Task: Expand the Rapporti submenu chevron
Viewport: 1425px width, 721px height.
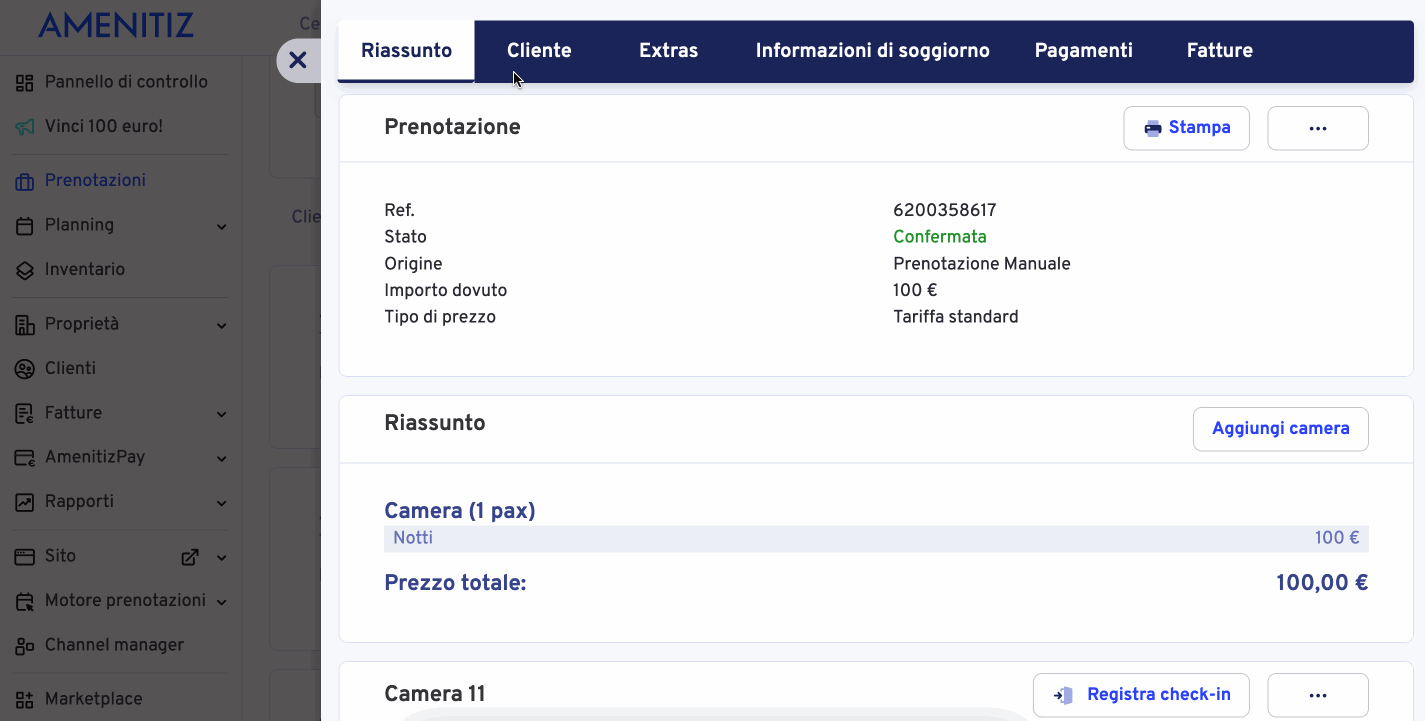Action: click(222, 503)
